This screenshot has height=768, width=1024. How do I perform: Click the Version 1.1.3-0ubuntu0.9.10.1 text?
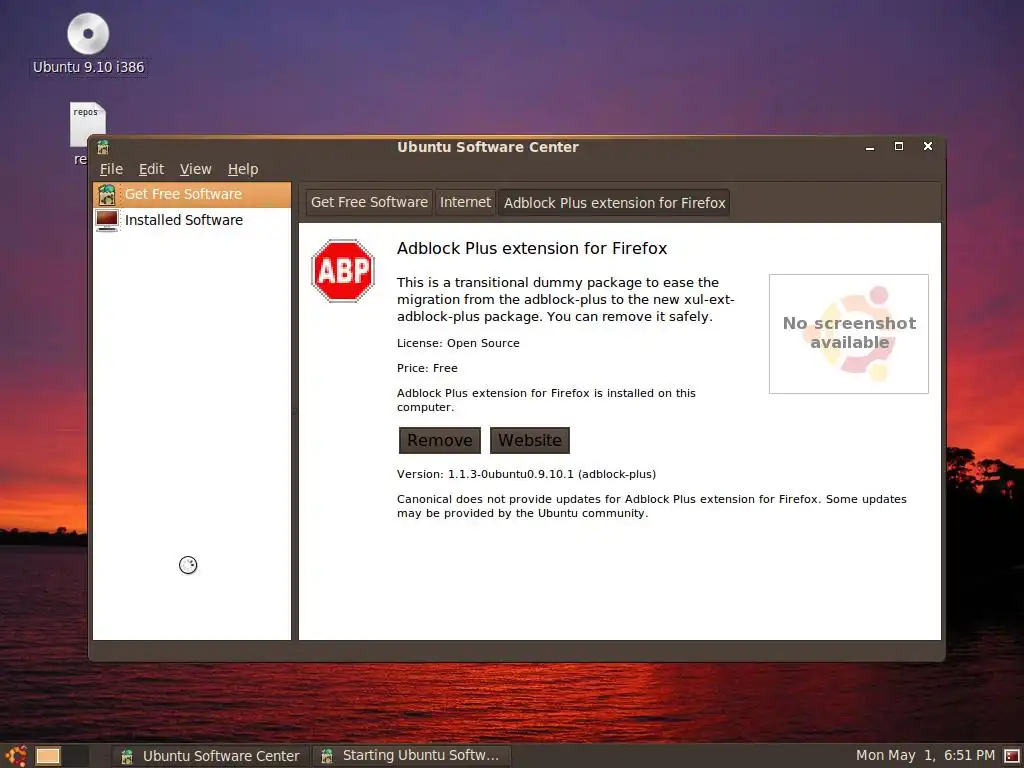[526, 474]
